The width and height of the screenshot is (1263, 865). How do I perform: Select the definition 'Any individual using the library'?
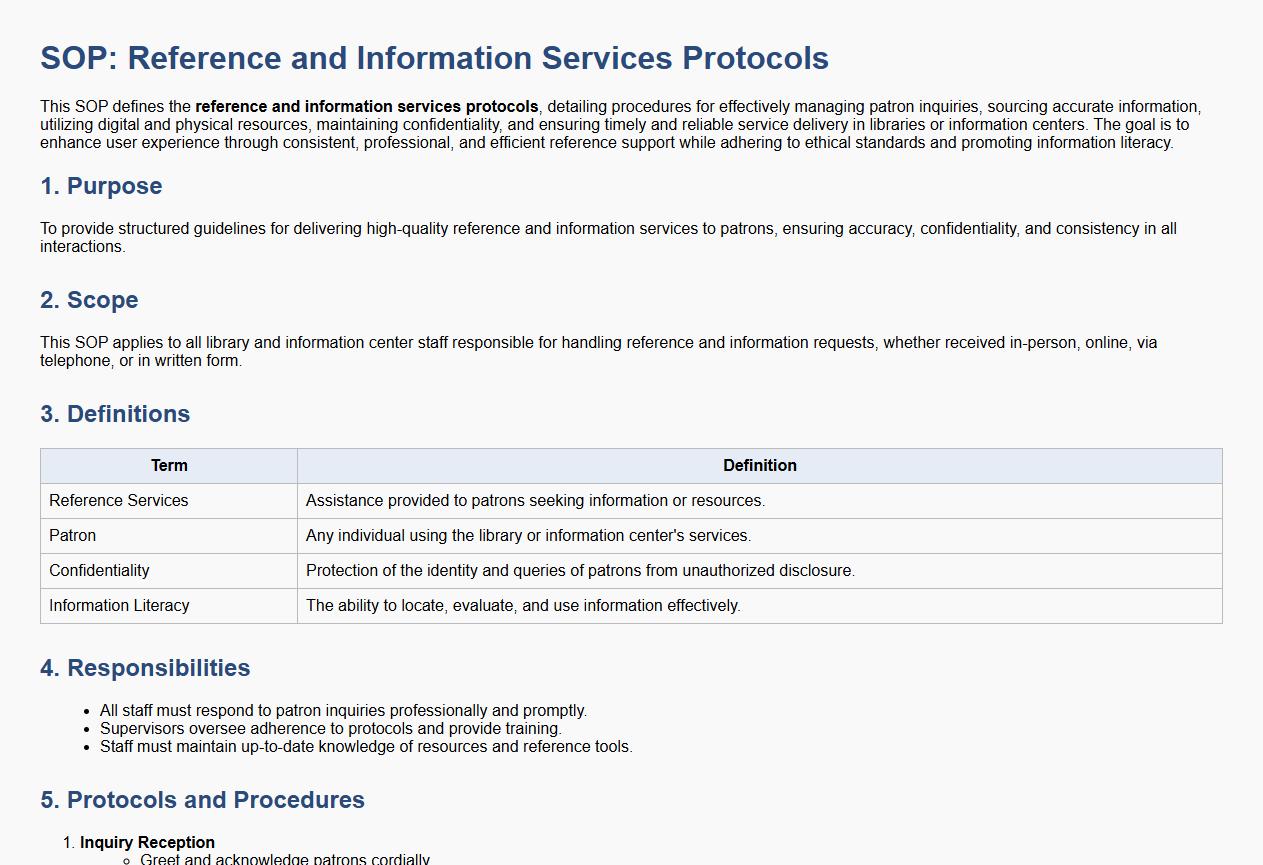click(x=528, y=536)
